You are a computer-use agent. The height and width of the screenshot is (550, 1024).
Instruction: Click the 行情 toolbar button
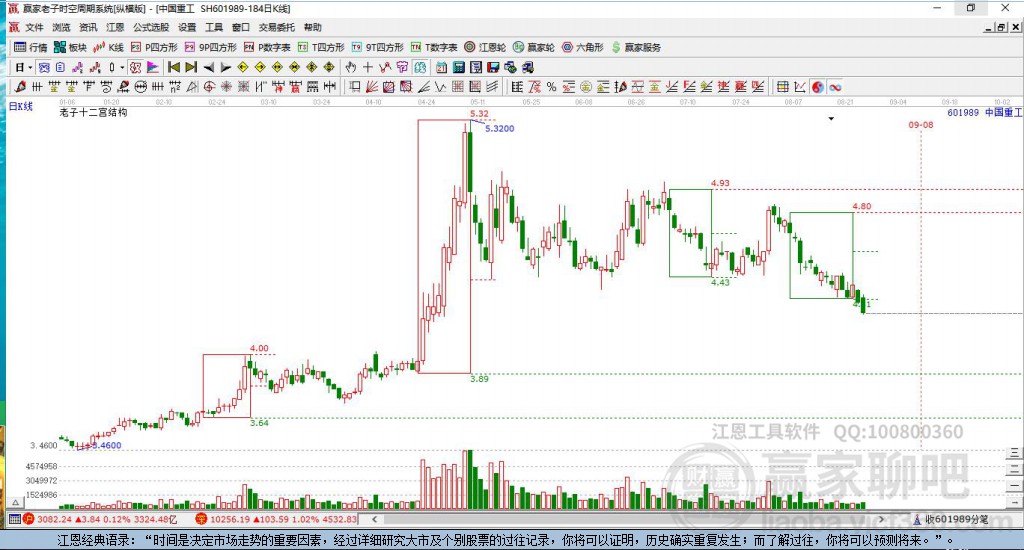[31, 47]
